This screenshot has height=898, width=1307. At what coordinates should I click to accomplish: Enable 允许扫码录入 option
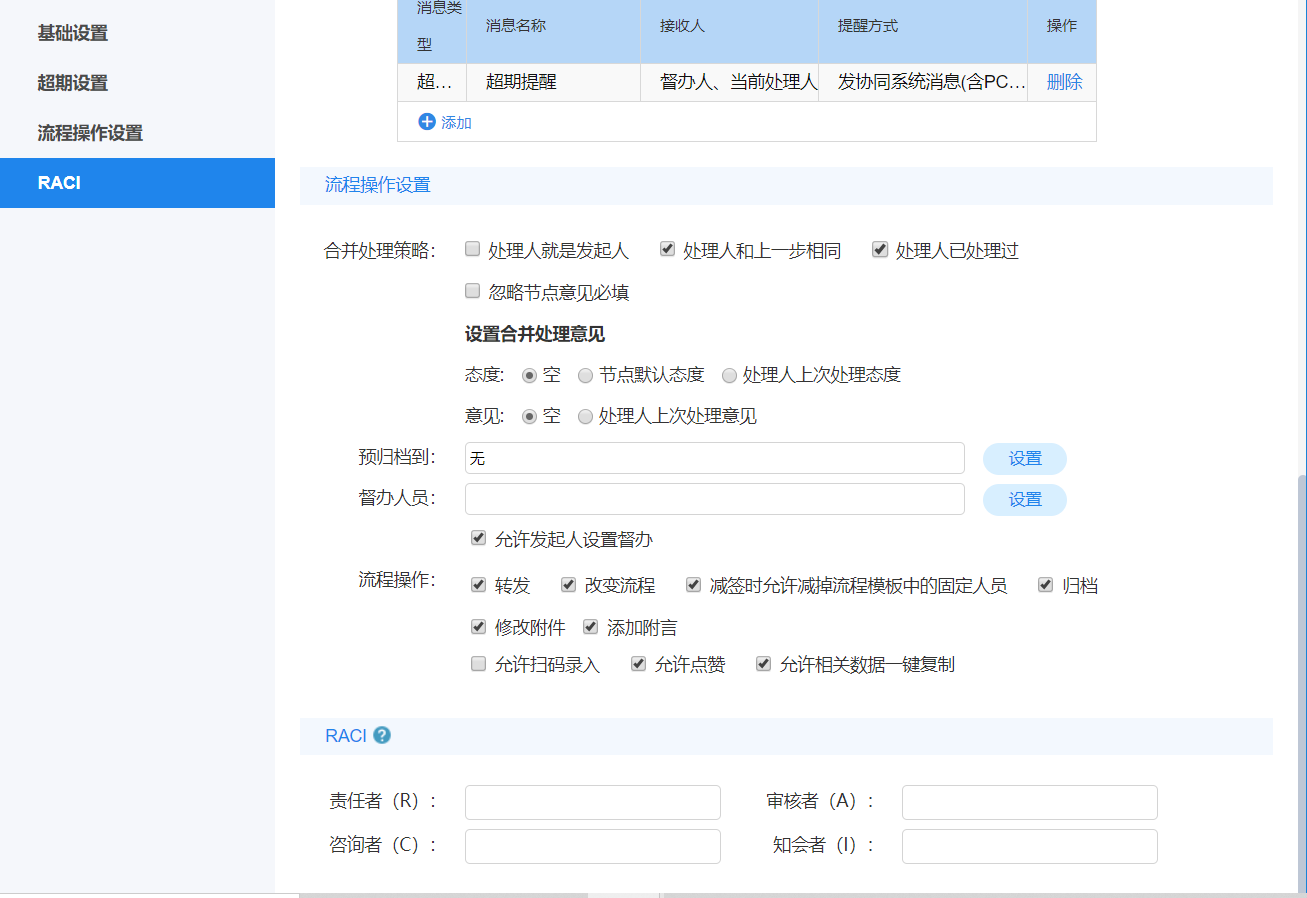[x=478, y=663]
